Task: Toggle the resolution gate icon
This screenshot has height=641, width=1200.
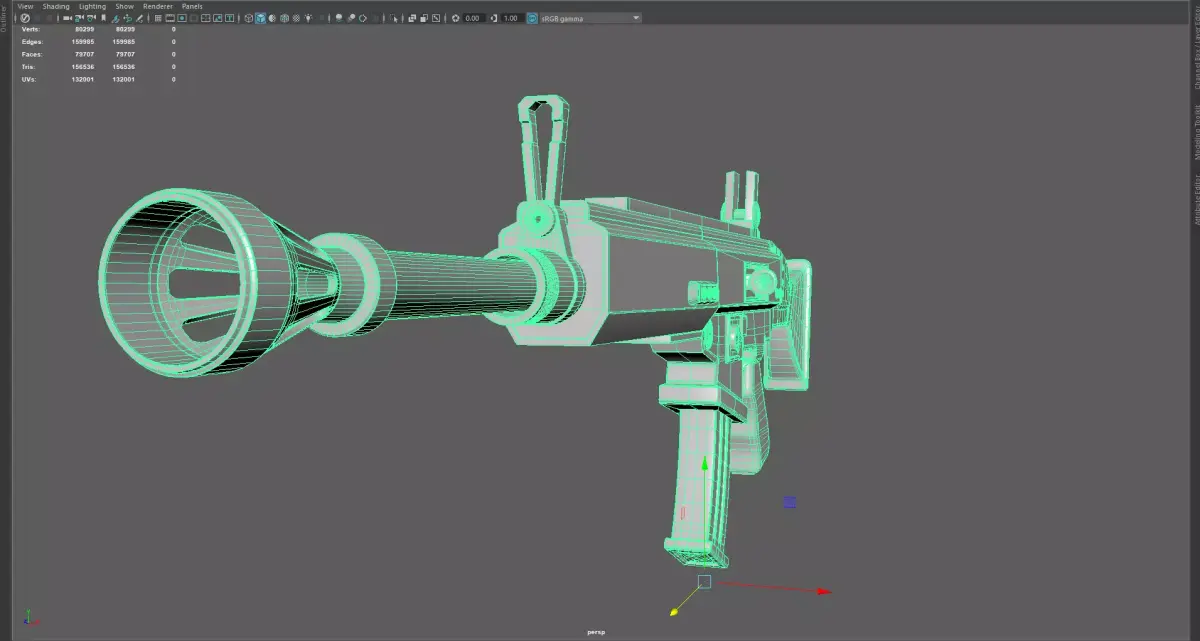Action: pyautogui.click(x=181, y=18)
